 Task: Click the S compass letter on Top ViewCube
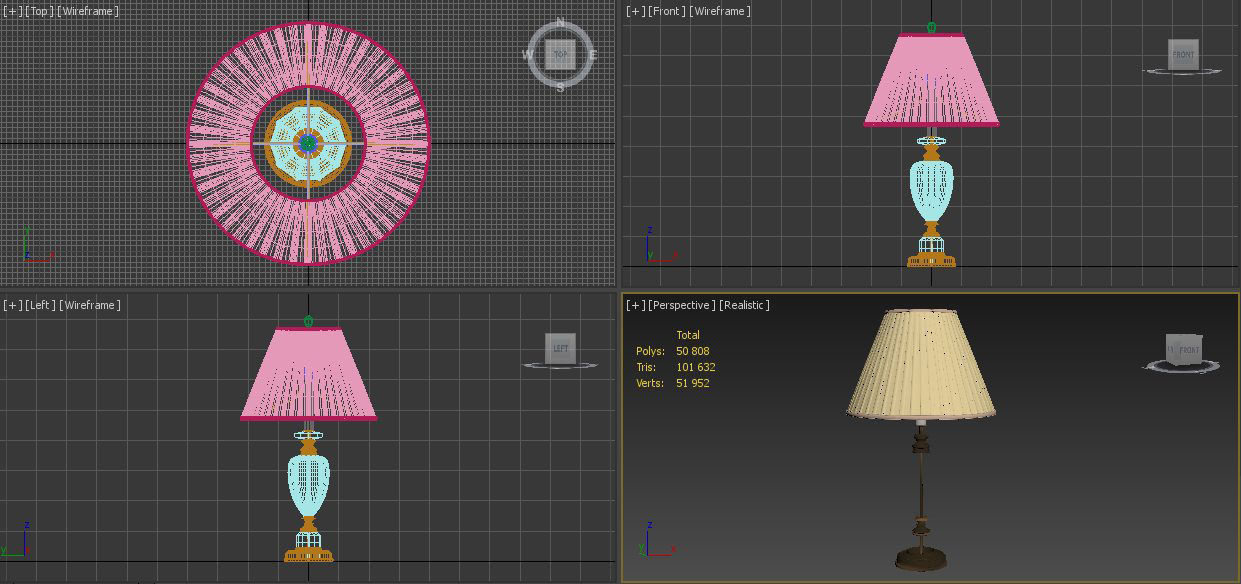(x=560, y=87)
